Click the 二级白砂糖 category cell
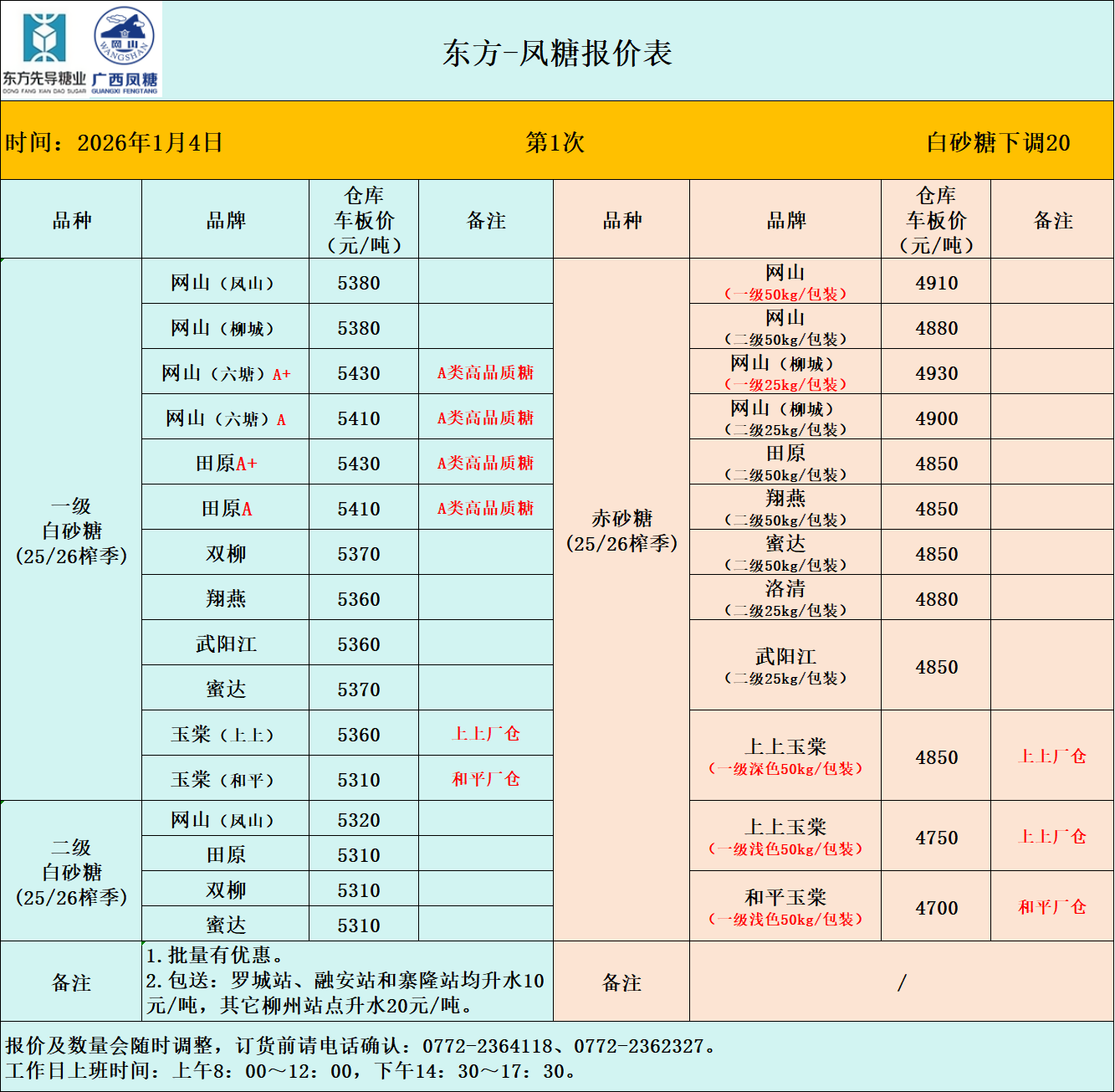This screenshot has width=1115, height=1092. click(72, 872)
